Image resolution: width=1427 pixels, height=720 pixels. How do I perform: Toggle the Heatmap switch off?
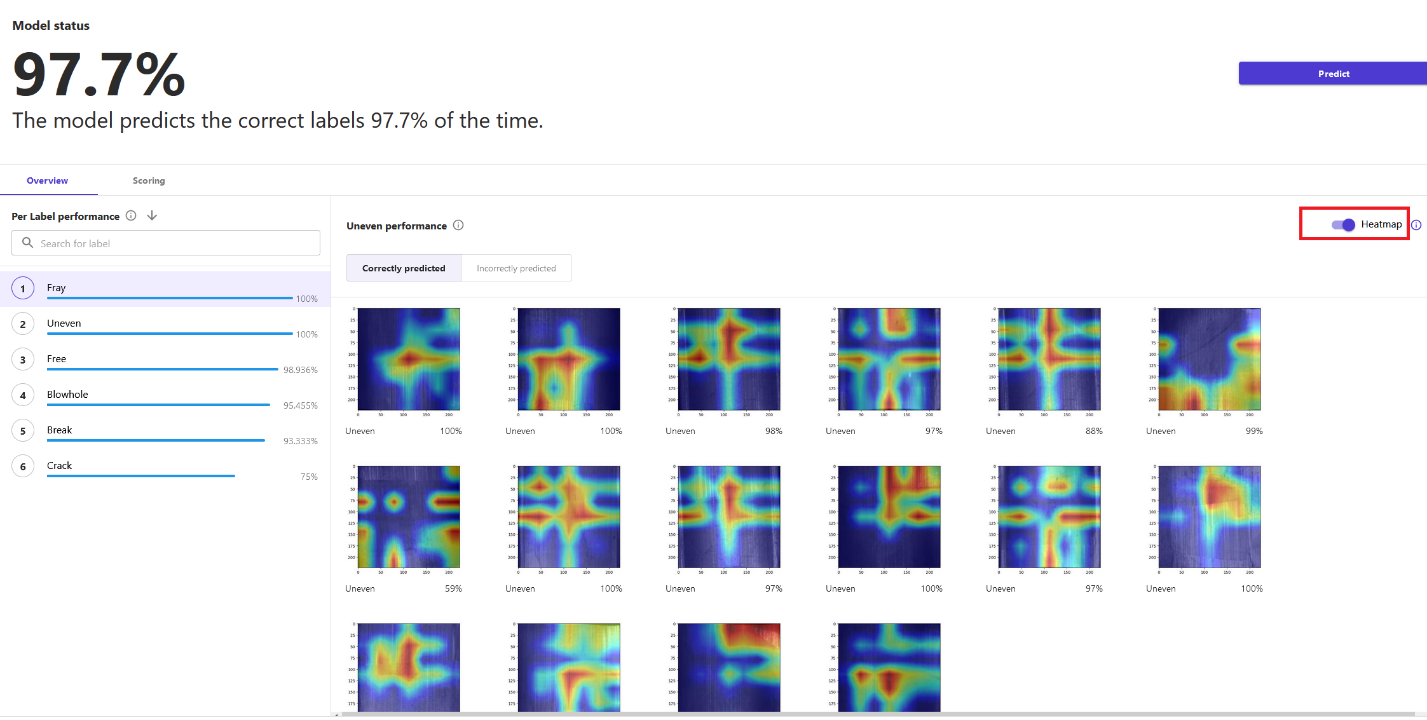(1343, 225)
